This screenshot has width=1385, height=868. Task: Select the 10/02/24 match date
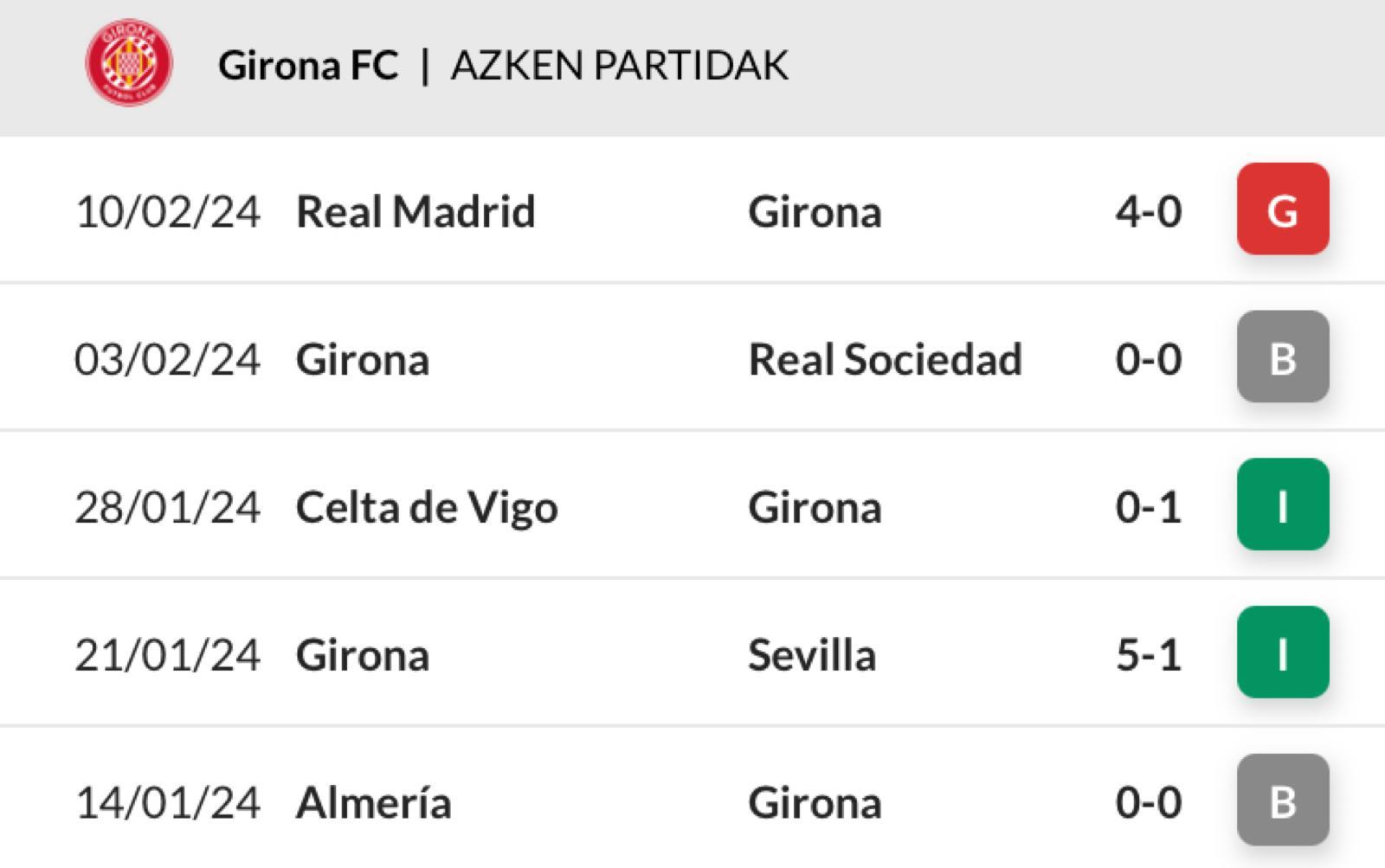coord(167,212)
